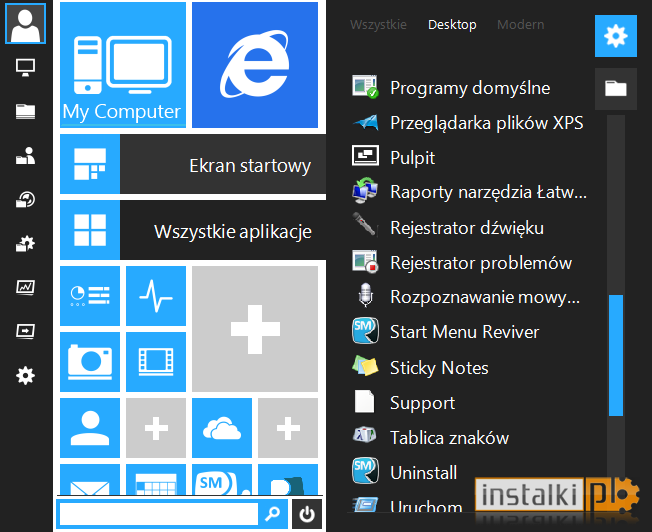Image resolution: width=652 pixels, height=532 pixels.
Task: Click the monitor icon in the sidebar
Action: (x=25, y=67)
